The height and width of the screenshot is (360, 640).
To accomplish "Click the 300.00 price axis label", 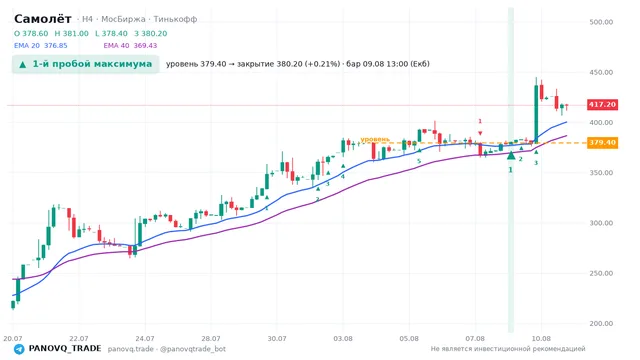I will (x=601, y=223).
